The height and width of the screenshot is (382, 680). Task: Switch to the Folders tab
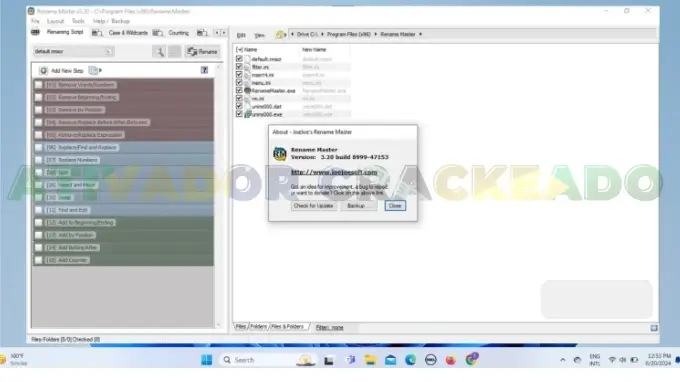point(258,326)
